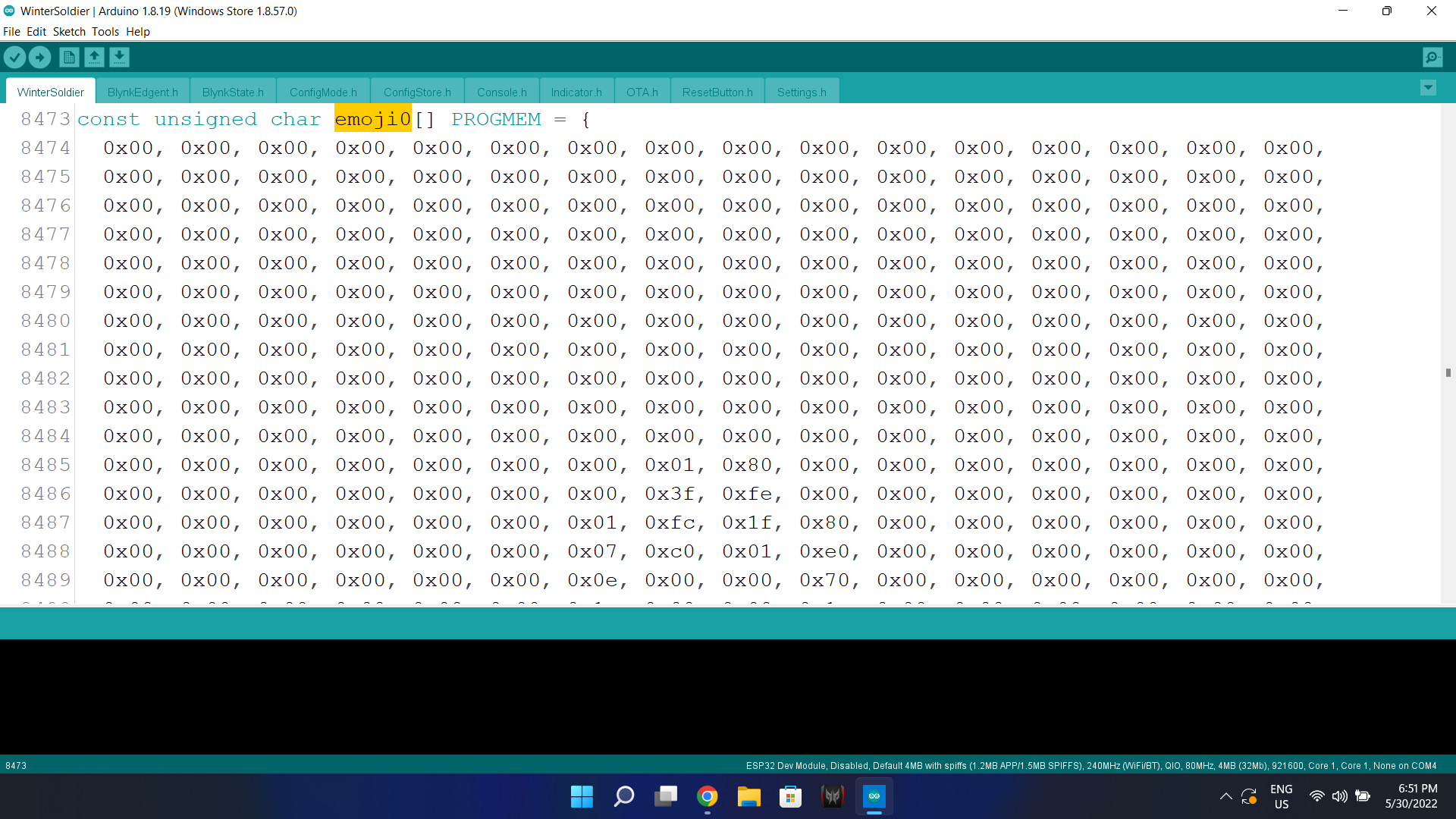Click the Upload sketch button
Screen dimensions: 1456x819
[39, 57]
